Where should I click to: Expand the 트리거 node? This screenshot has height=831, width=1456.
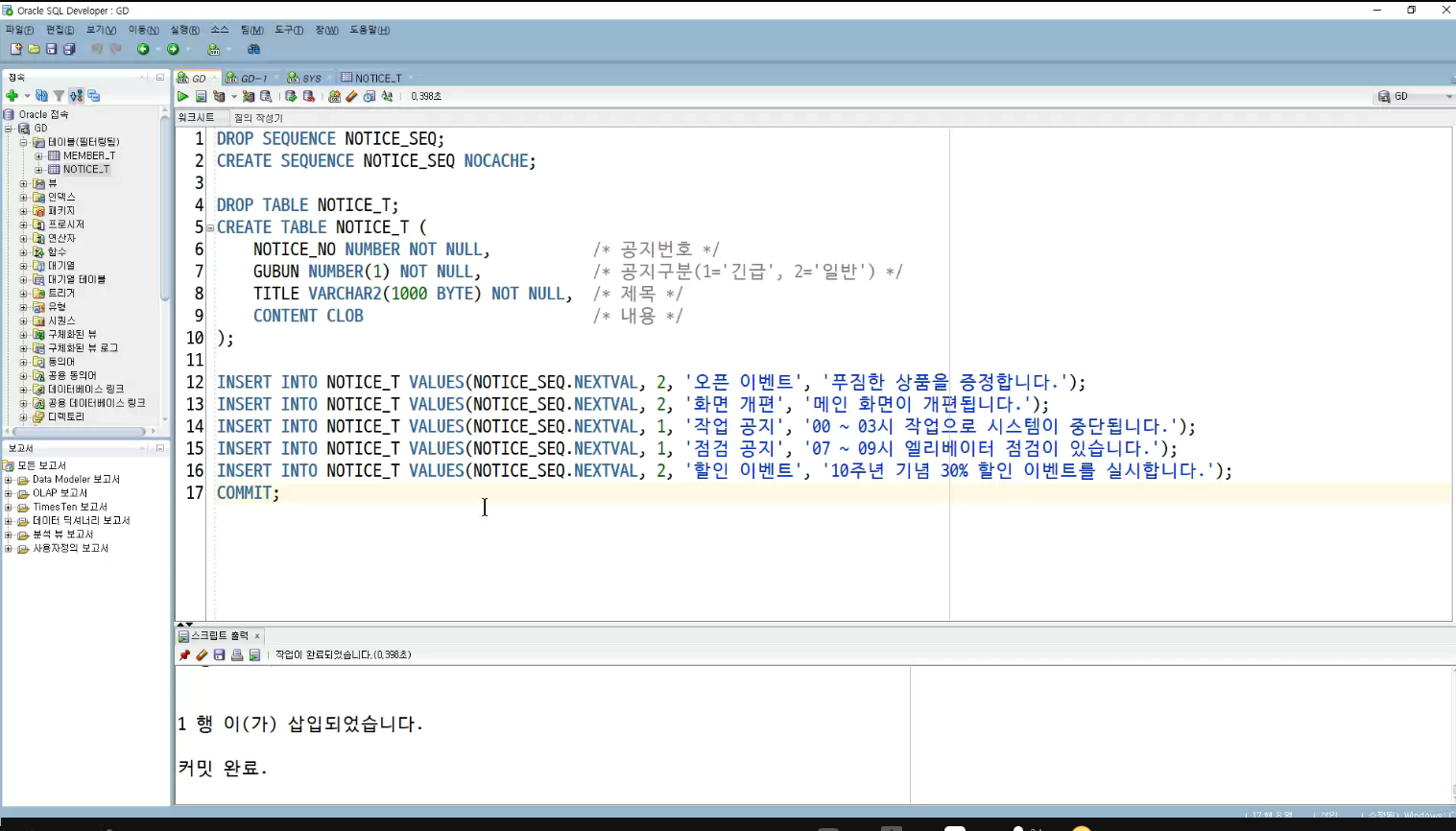coord(24,293)
